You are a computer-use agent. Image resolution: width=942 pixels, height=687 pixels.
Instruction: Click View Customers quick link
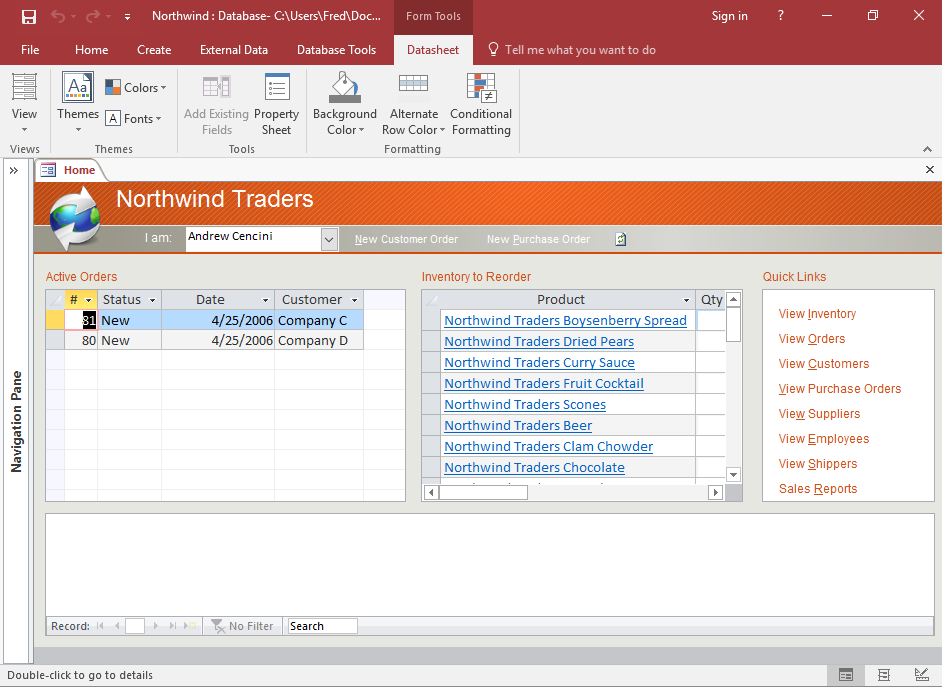[824, 364]
